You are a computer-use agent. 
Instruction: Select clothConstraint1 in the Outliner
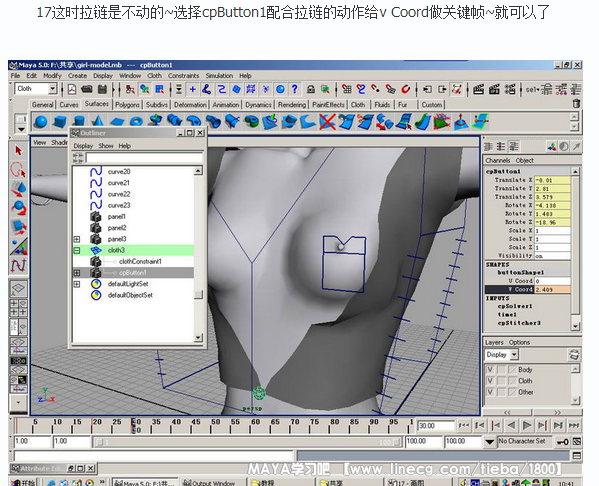(x=140, y=262)
